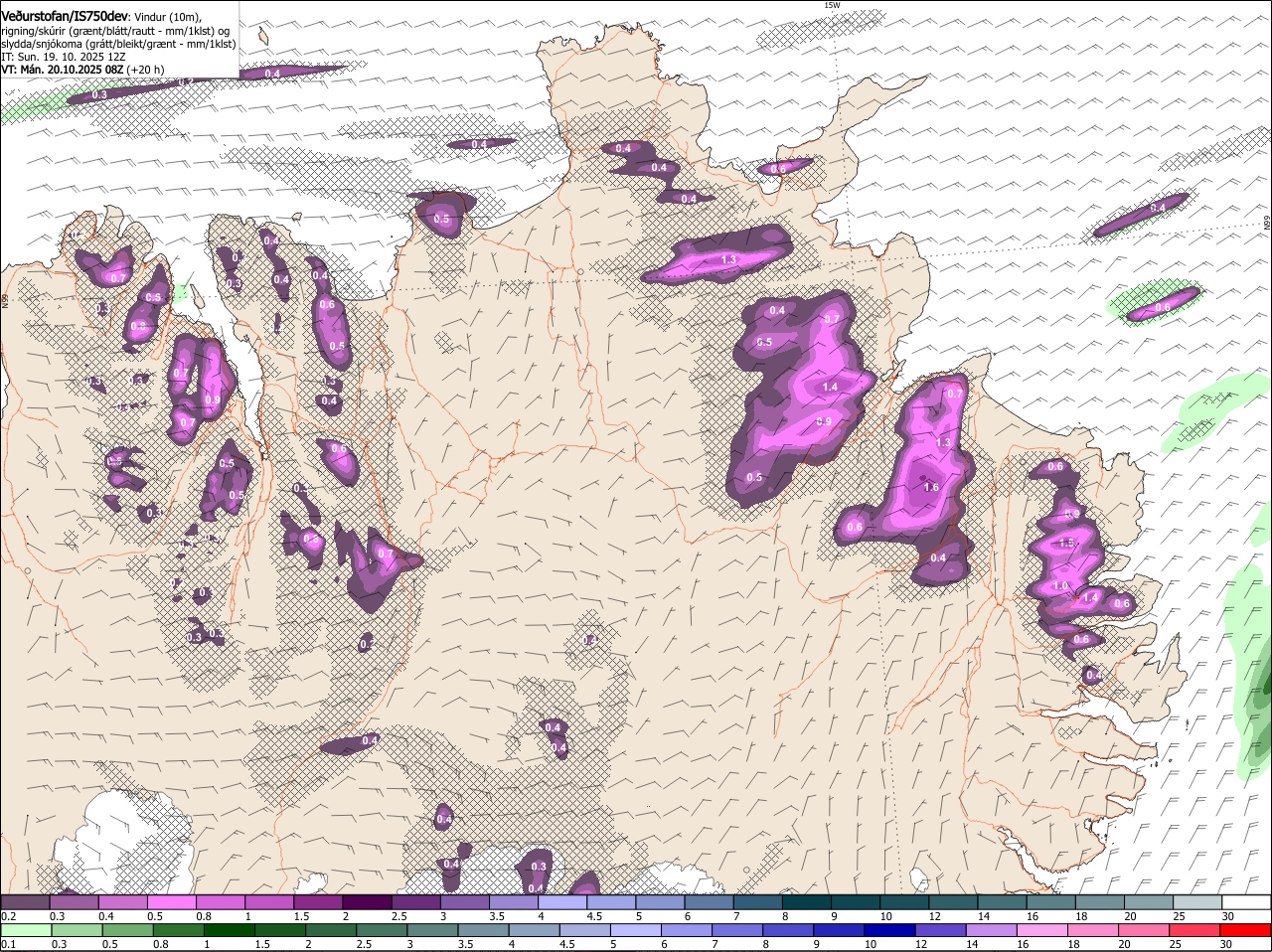Viewport: 1272px width, 952px height.
Task: Click the 1.6 precipitation value on the map
Action: [x=931, y=487]
